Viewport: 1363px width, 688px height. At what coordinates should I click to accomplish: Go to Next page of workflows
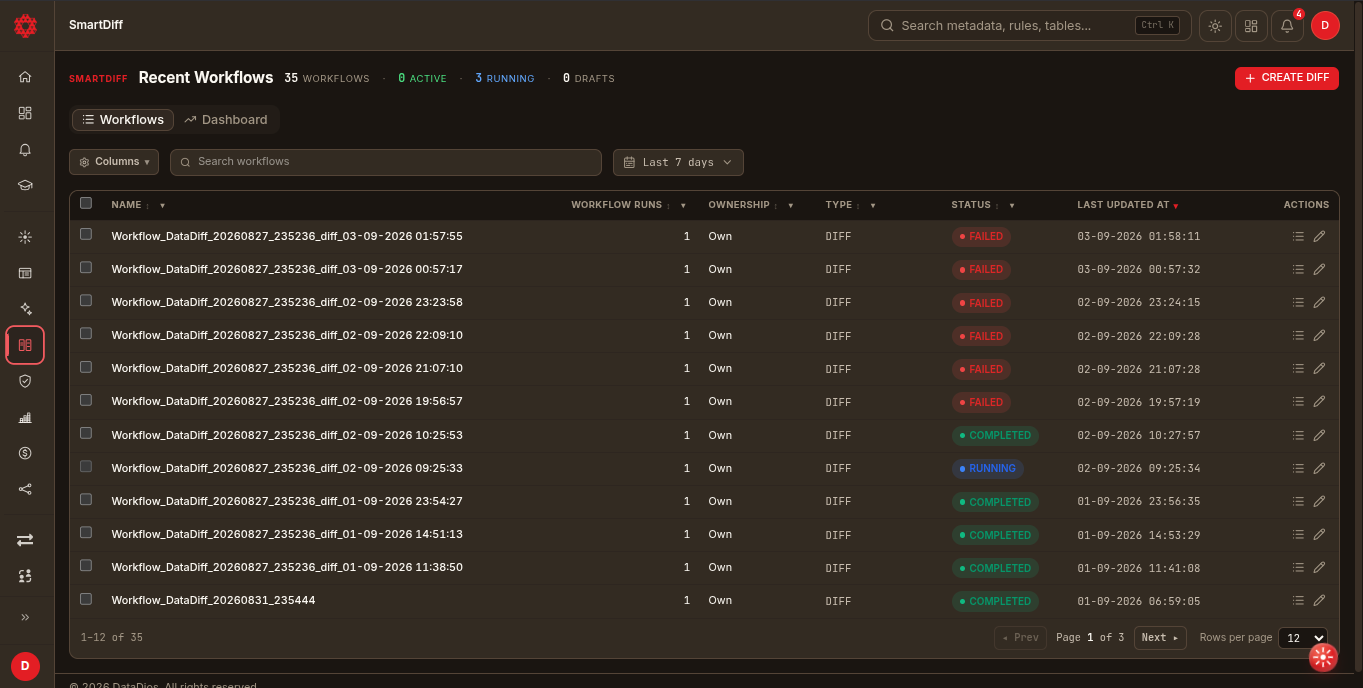pos(1160,638)
